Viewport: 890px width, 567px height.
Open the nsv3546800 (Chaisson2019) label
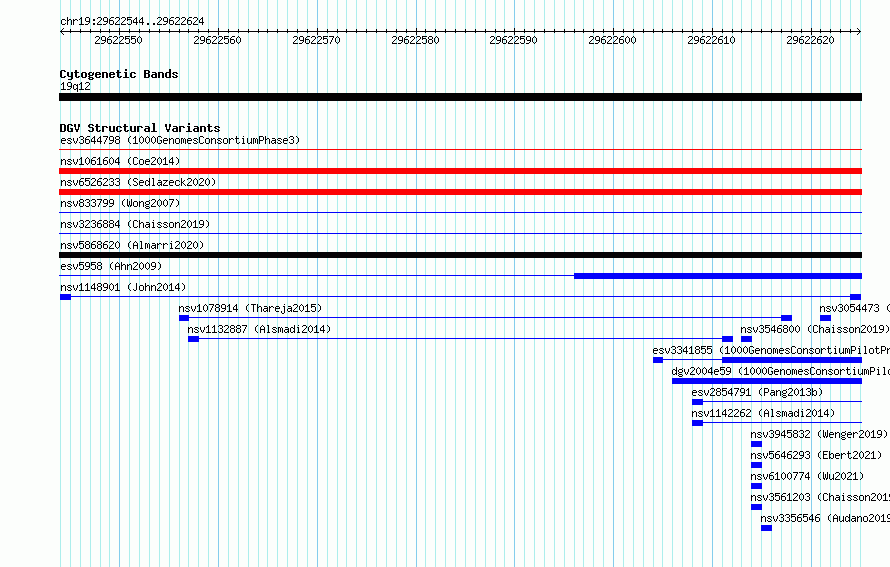click(815, 329)
